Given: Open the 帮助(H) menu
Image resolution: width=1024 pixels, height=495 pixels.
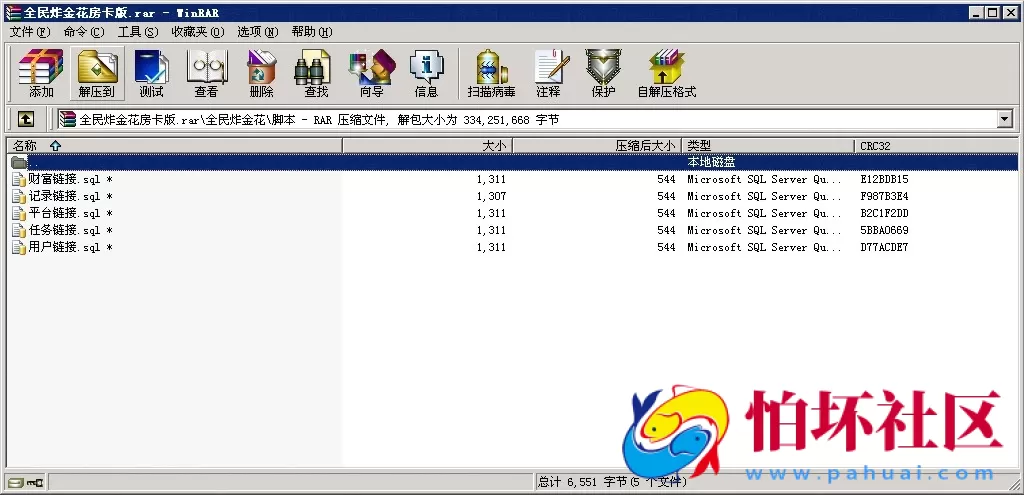Looking at the screenshot, I should tap(312, 32).
